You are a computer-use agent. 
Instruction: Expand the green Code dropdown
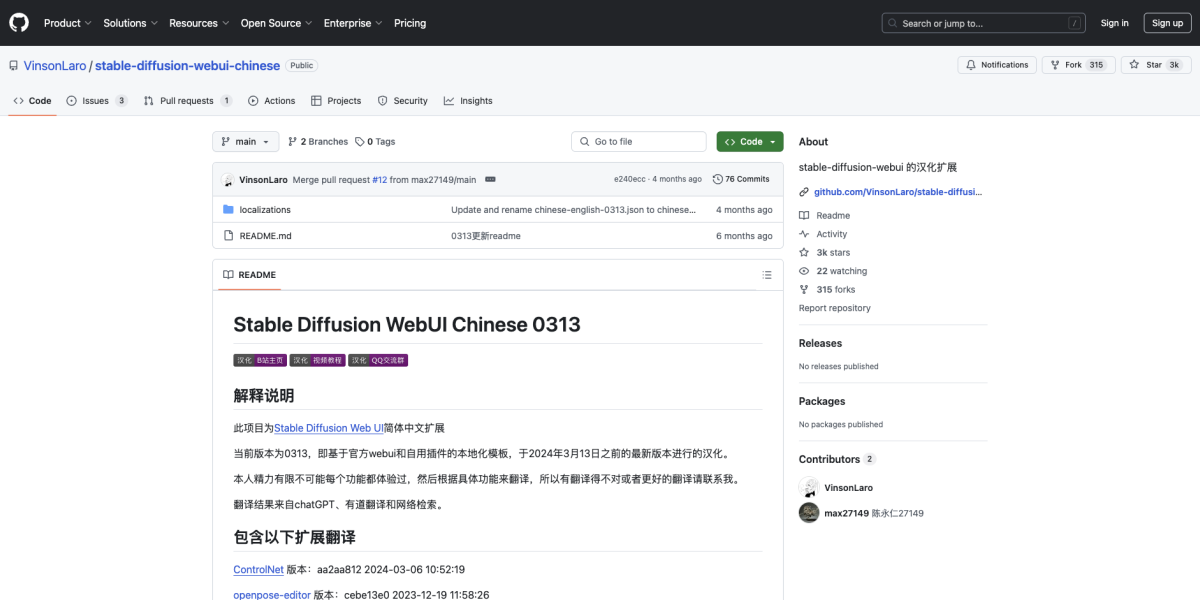(749, 141)
